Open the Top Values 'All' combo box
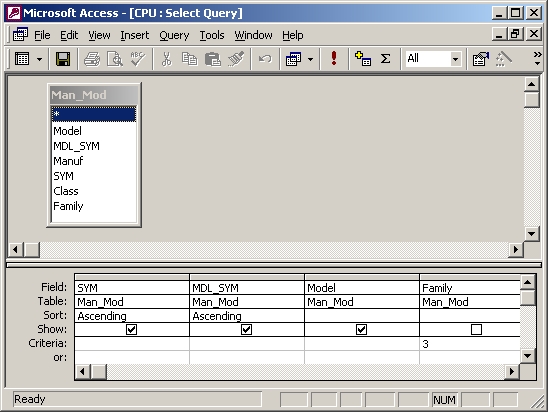Image resolution: width=548 pixels, height=412 pixels. [x=455, y=59]
